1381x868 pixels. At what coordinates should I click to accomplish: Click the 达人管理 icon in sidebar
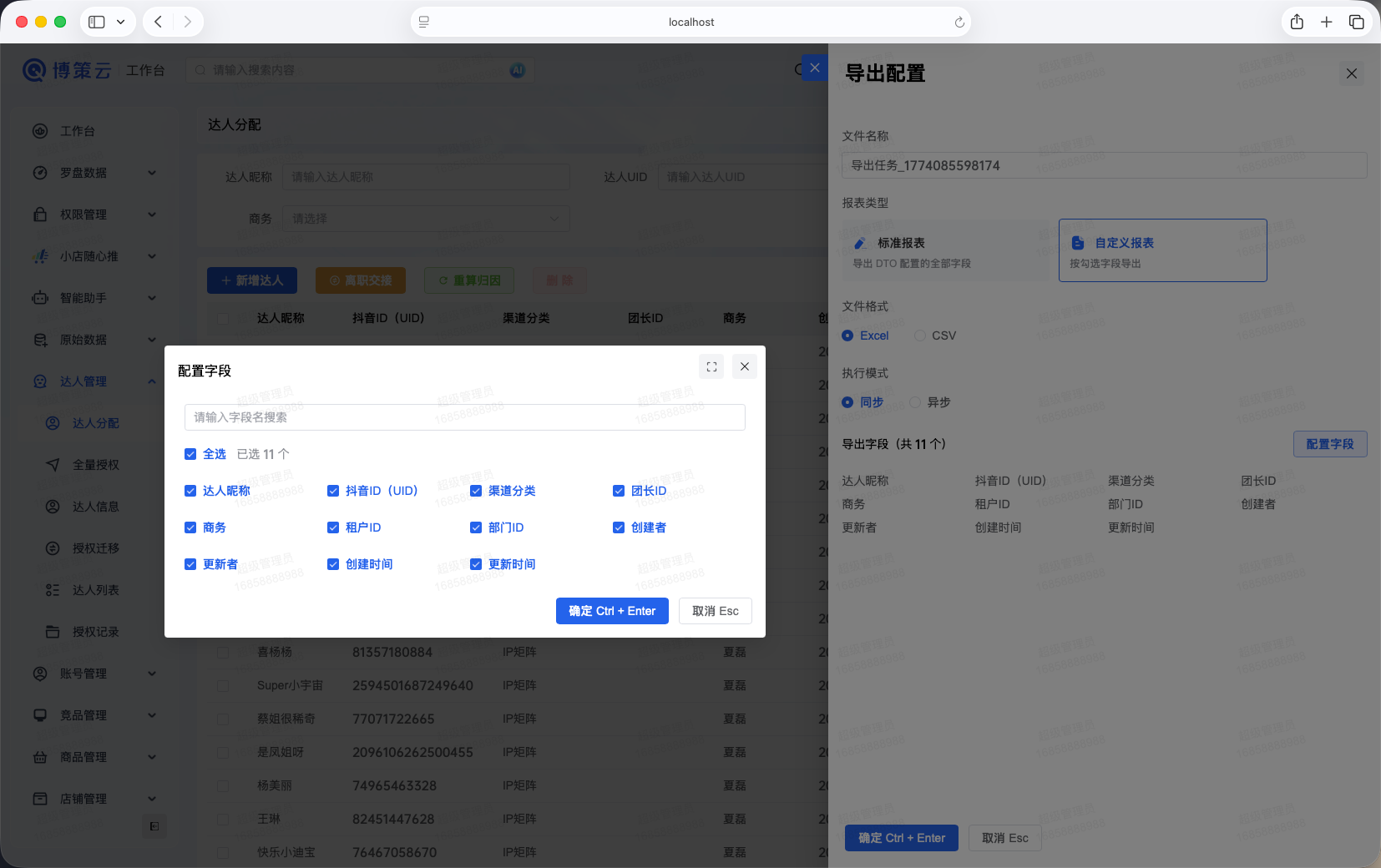click(x=40, y=381)
